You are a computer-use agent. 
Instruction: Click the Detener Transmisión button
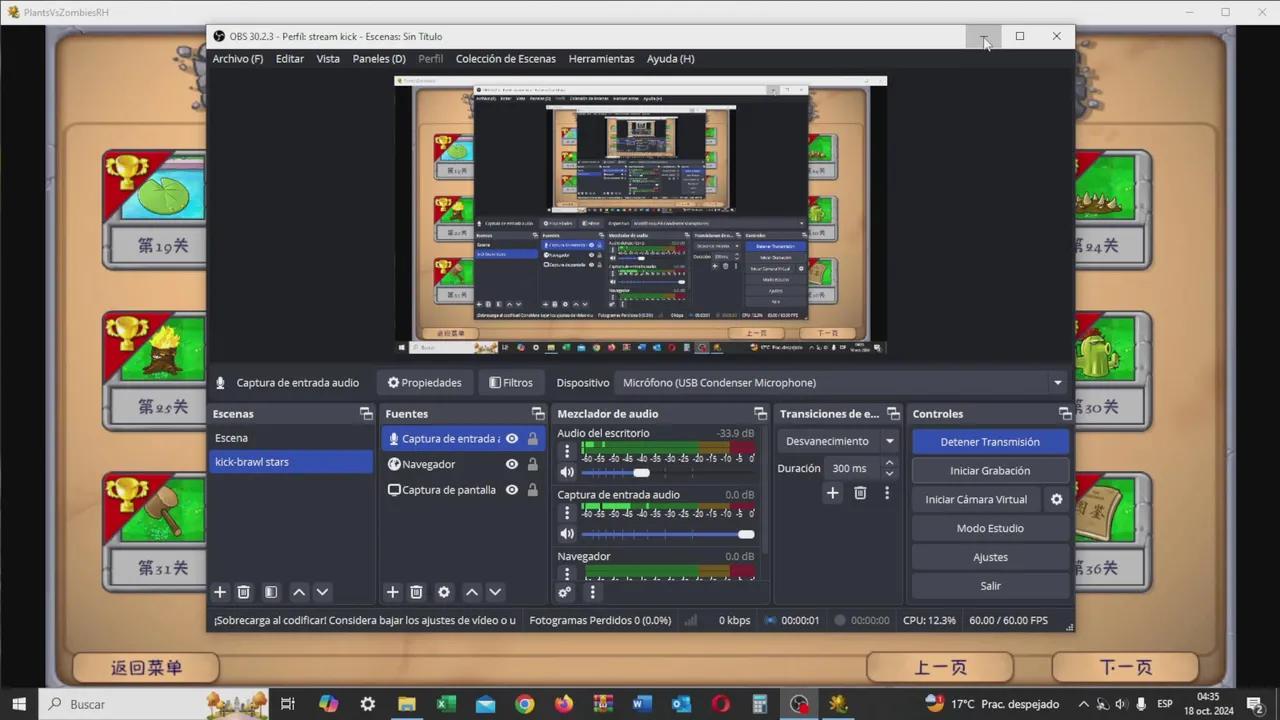coord(989,442)
